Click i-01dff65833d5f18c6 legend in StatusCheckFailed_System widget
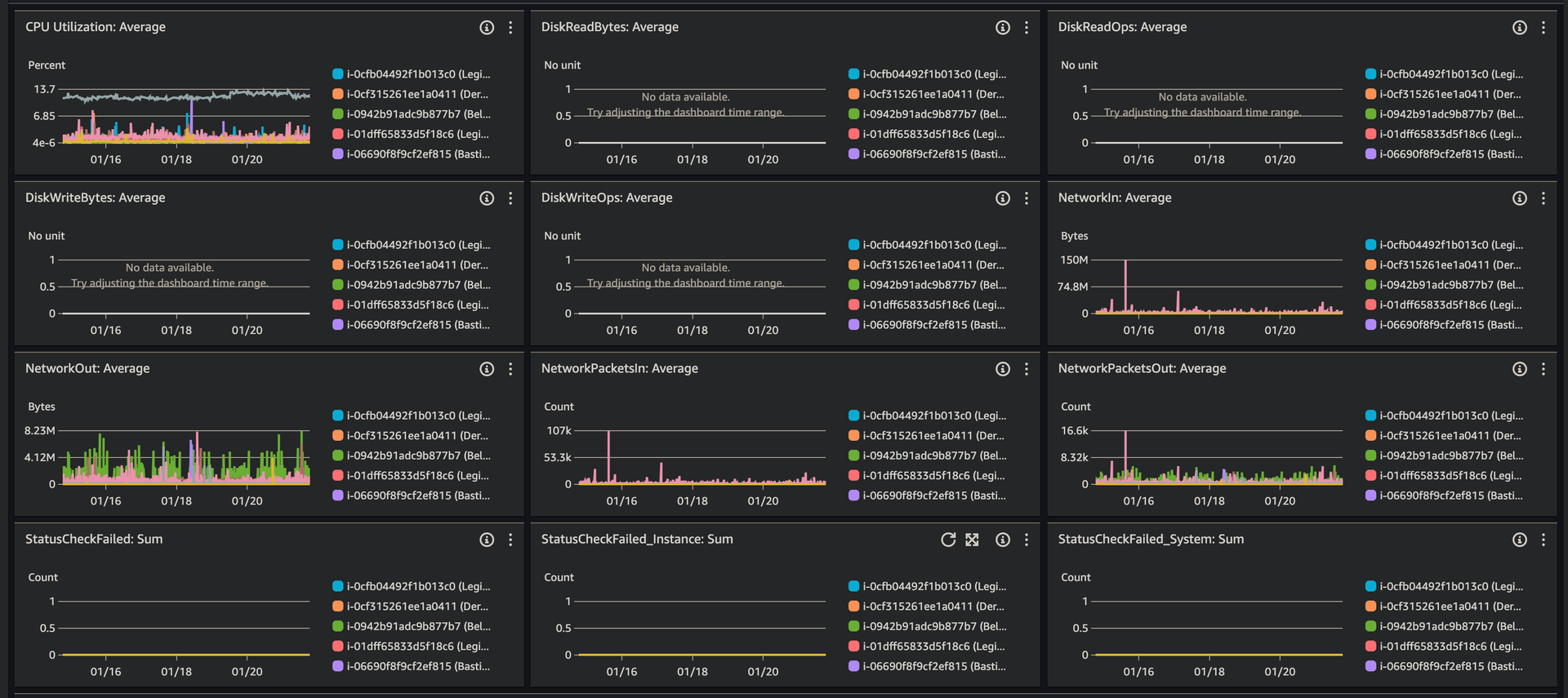Screen dimensions: 1568x698 (x=1445, y=646)
